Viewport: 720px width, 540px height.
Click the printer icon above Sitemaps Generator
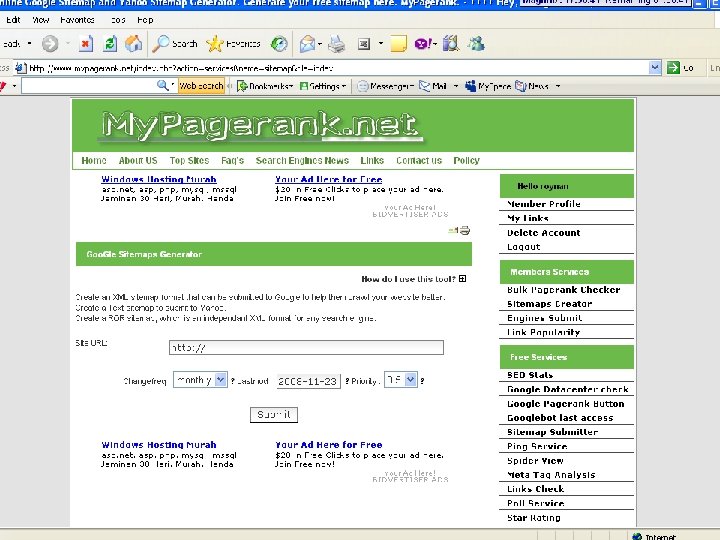pos(465,230)
